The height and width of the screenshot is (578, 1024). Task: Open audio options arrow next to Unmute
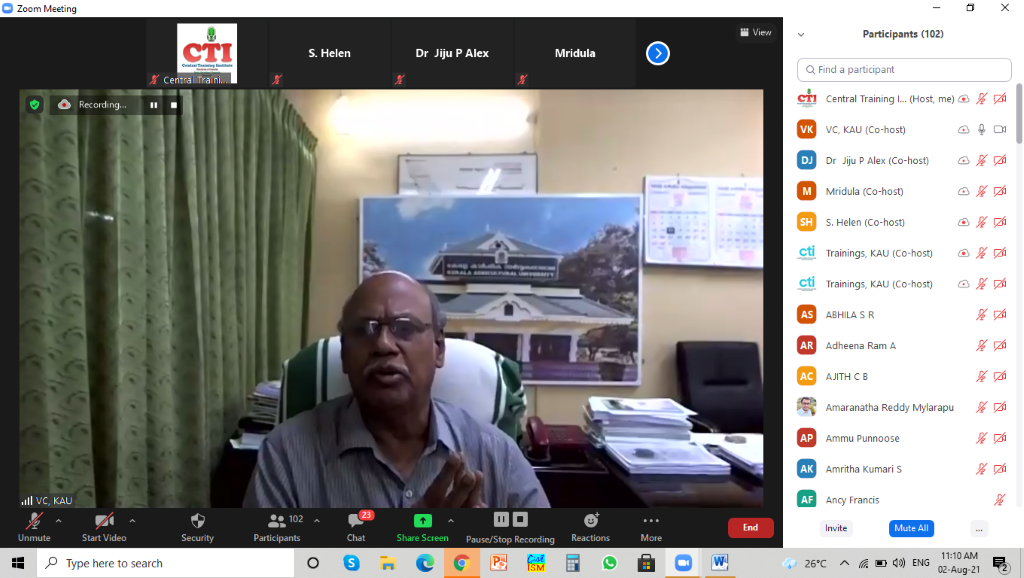59,521
